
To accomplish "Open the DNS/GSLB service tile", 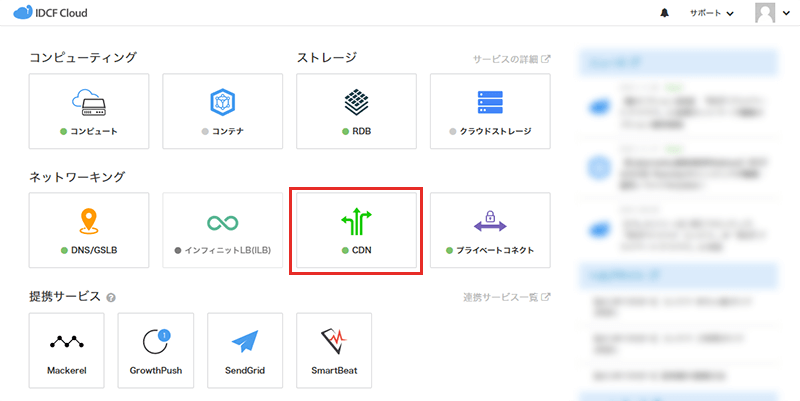I will (x=89, y=230).
